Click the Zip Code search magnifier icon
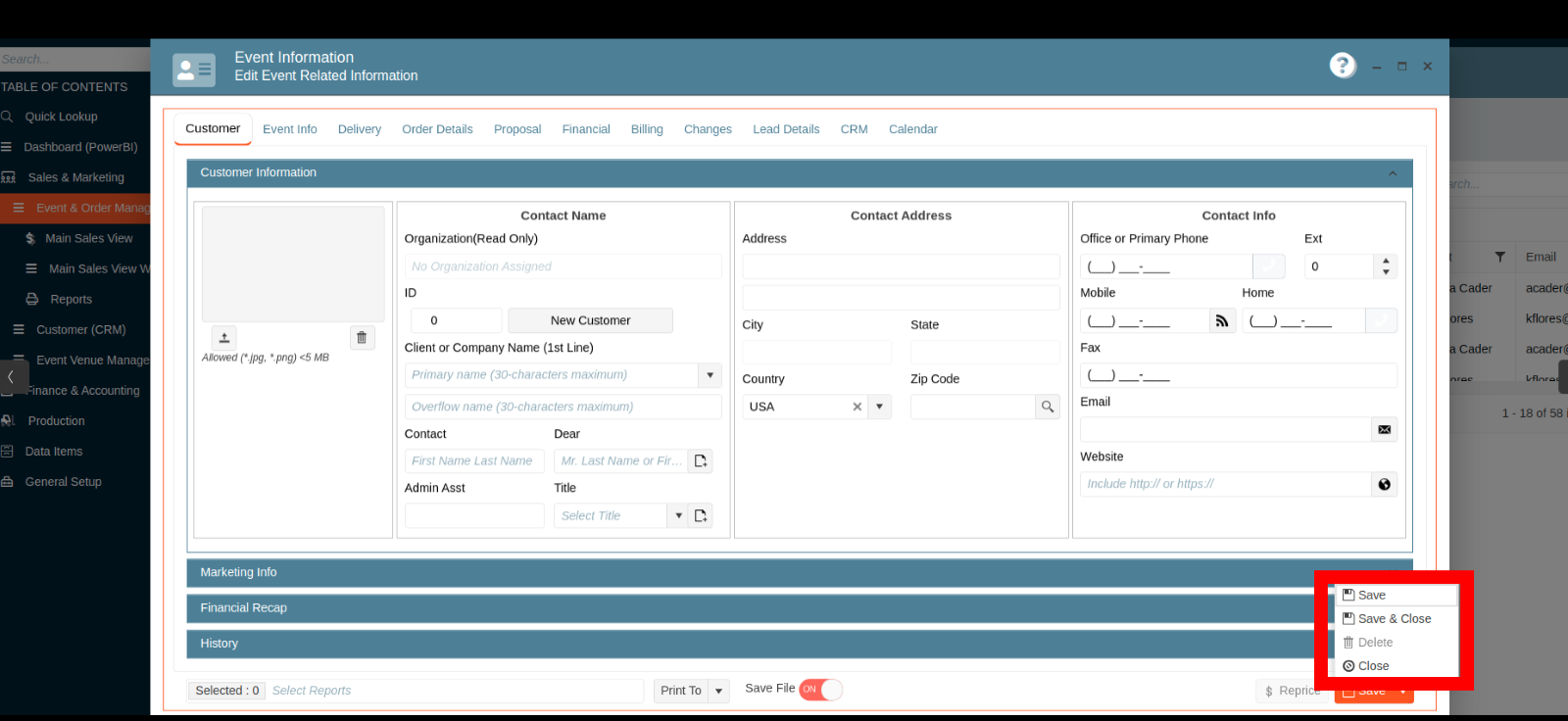 (x=1048, y=407)
